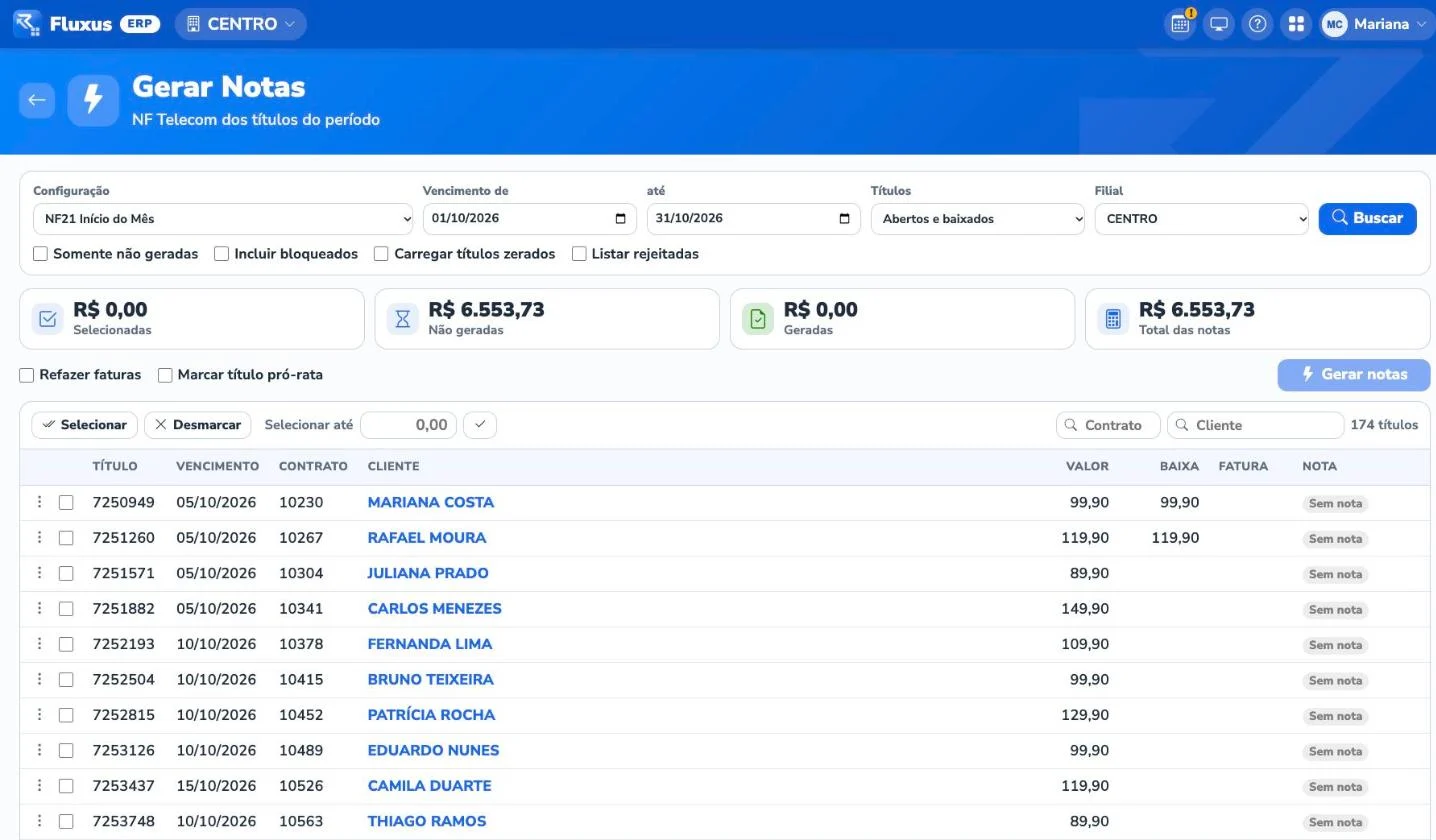1436x840 pixels.
Task: Click the VENCIMENTO column header
Action: 217,466
